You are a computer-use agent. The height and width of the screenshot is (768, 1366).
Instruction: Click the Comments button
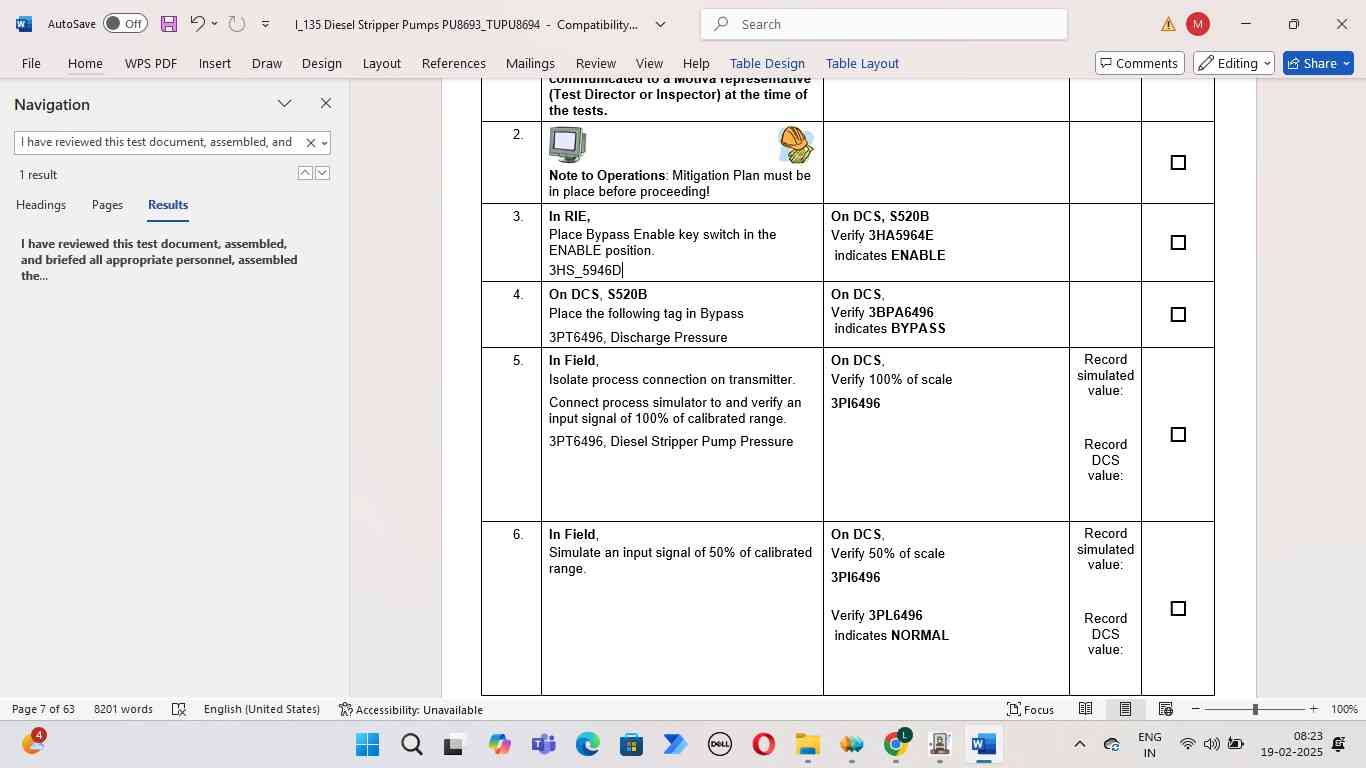click(1140, 63)
